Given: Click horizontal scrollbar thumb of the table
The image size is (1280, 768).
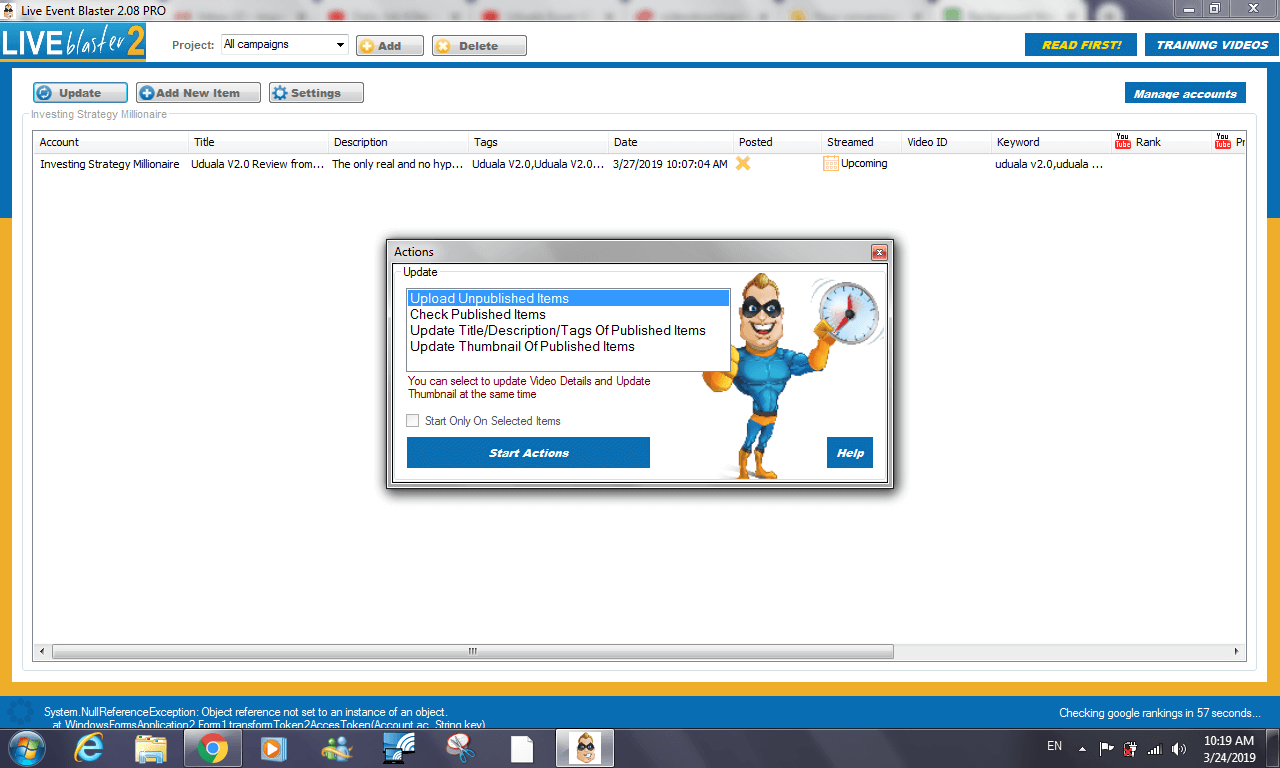Looking at the screenshot, I should 472,651.
